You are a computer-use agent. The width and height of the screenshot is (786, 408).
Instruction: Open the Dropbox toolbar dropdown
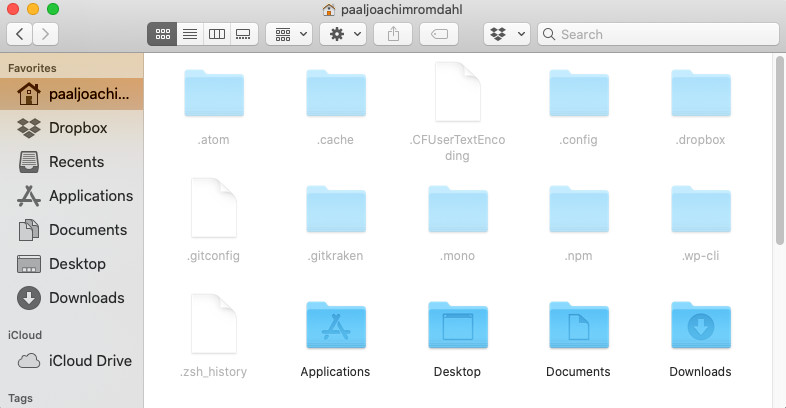[507, 34]
